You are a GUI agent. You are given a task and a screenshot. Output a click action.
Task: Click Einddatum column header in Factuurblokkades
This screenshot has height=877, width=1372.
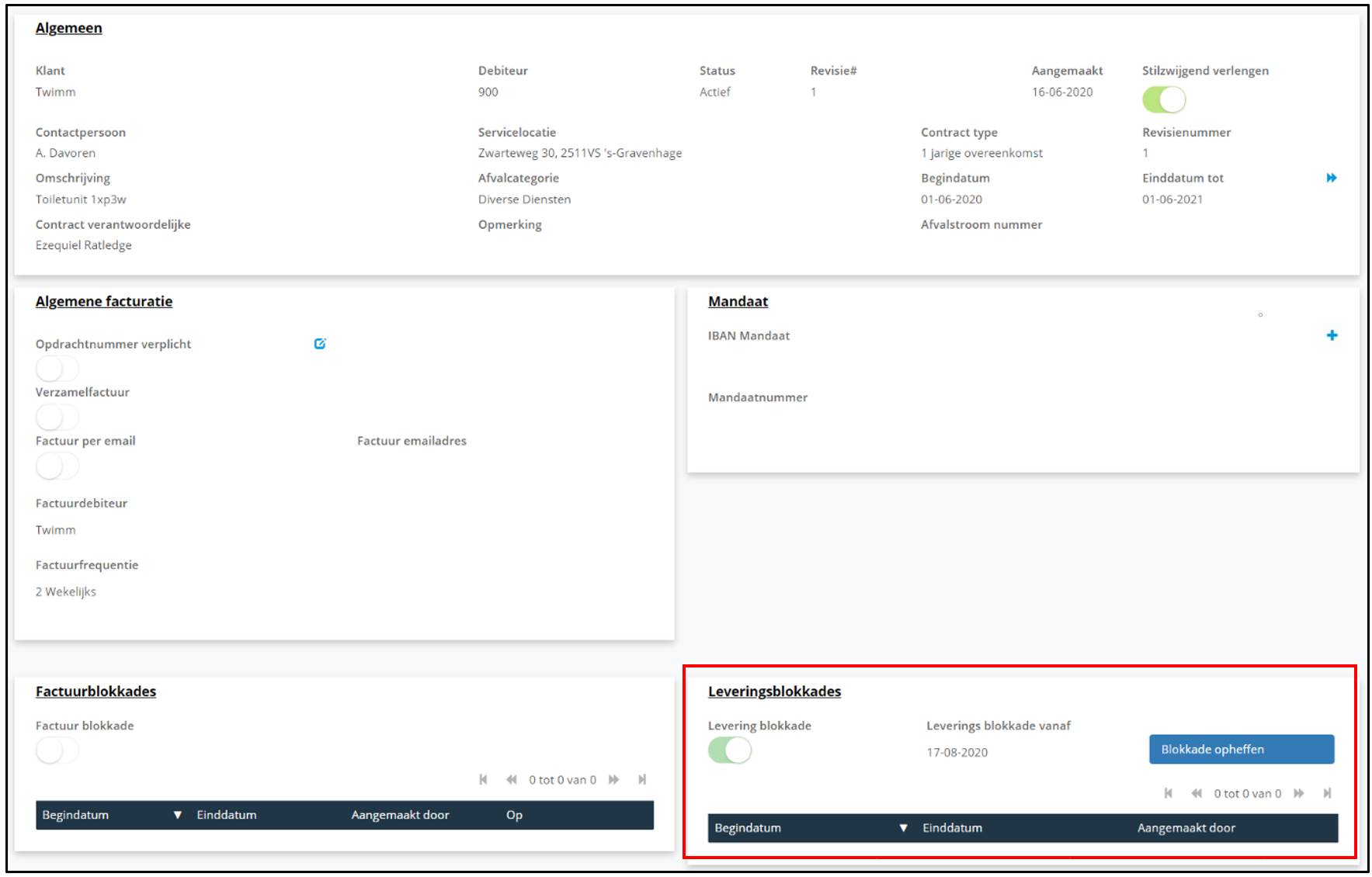[227, 815]
